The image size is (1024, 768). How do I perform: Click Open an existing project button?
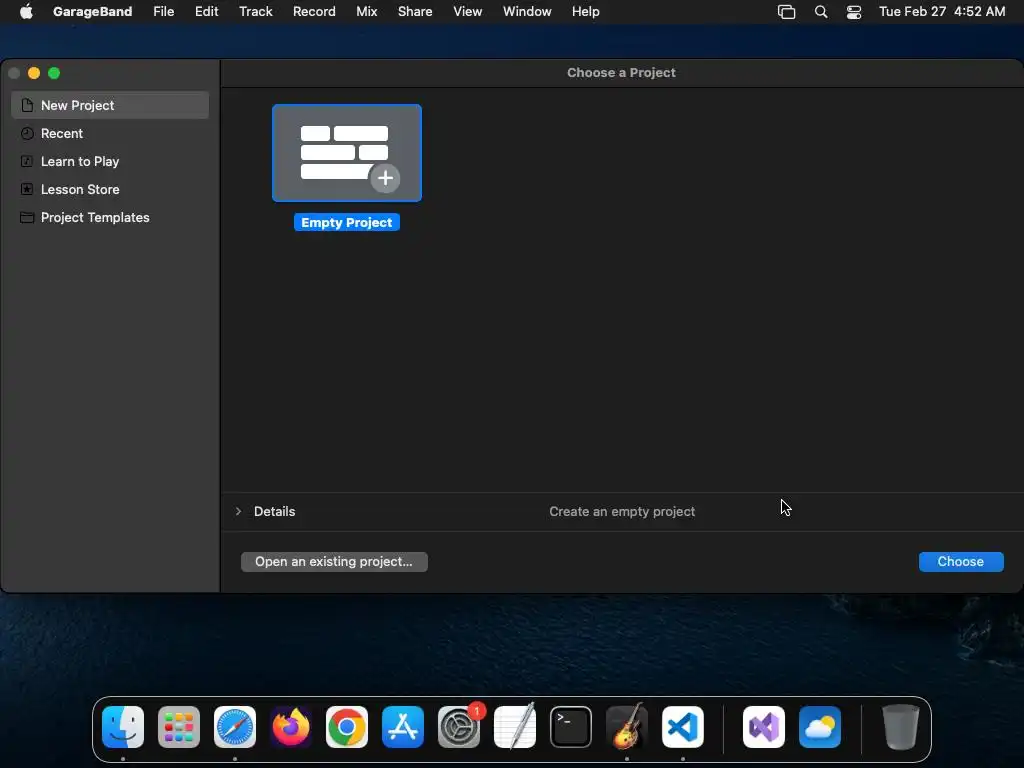coord(334,562)
